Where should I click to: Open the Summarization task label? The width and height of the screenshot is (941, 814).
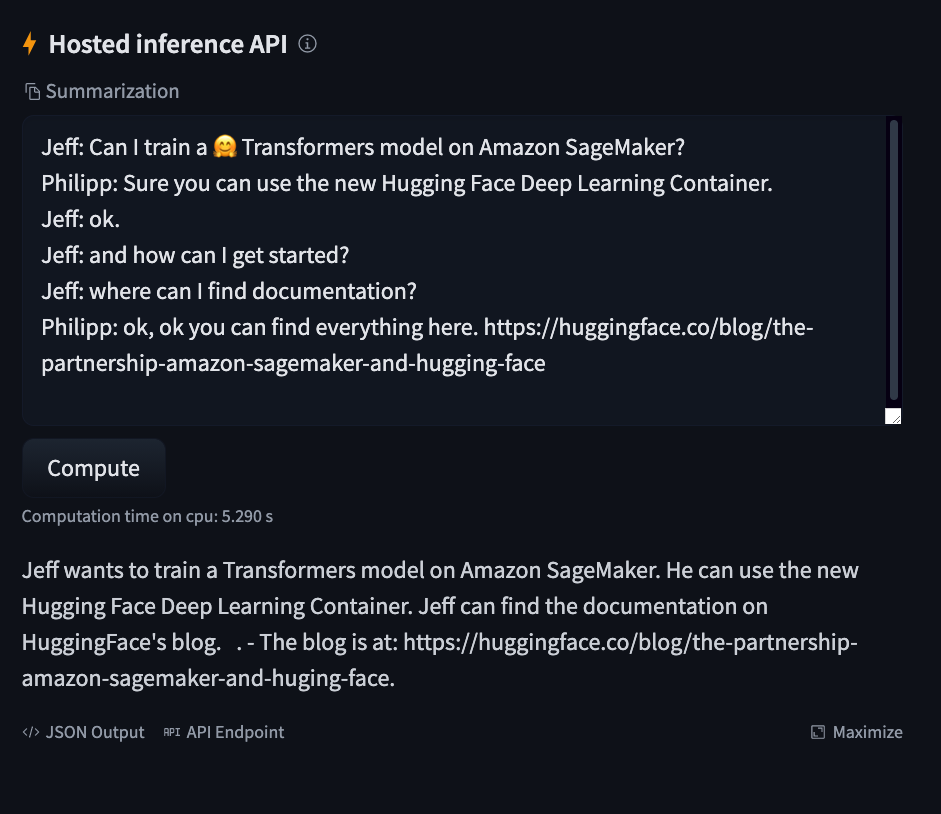(x=112, y=92)
